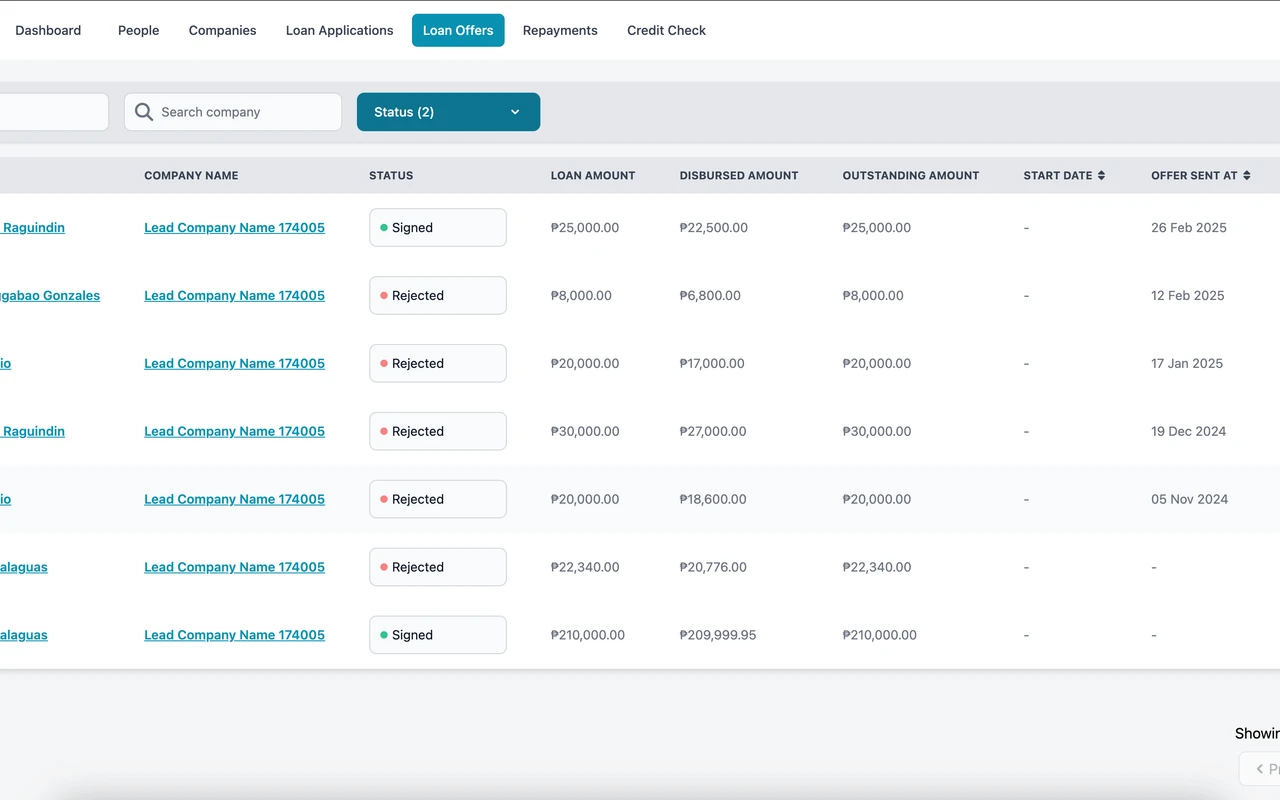
Task: Click the Status column header
Action: [391, 175]
